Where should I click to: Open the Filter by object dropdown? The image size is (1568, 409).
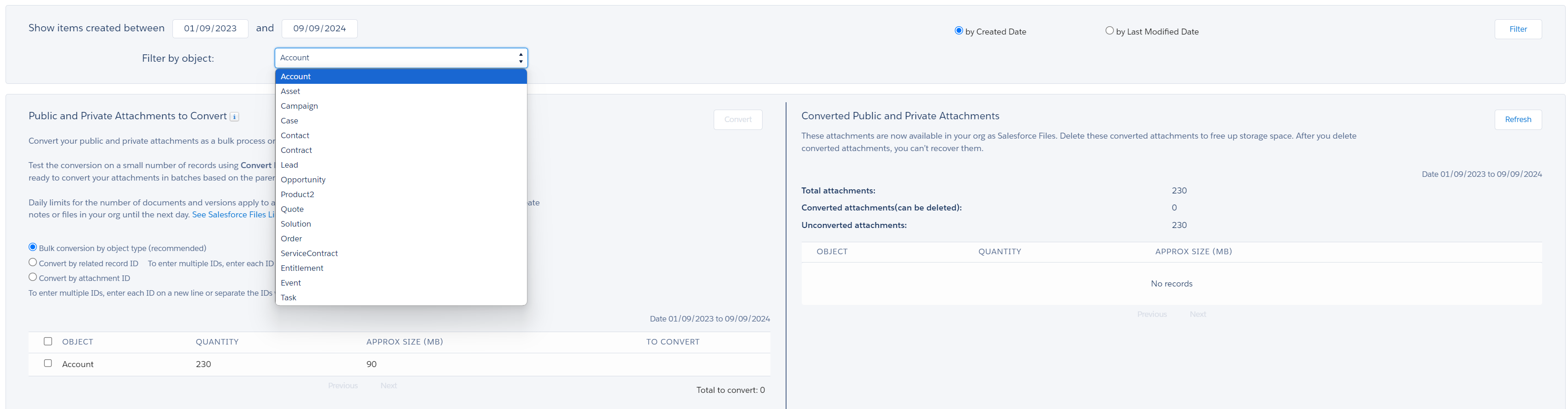pos(401,58)
